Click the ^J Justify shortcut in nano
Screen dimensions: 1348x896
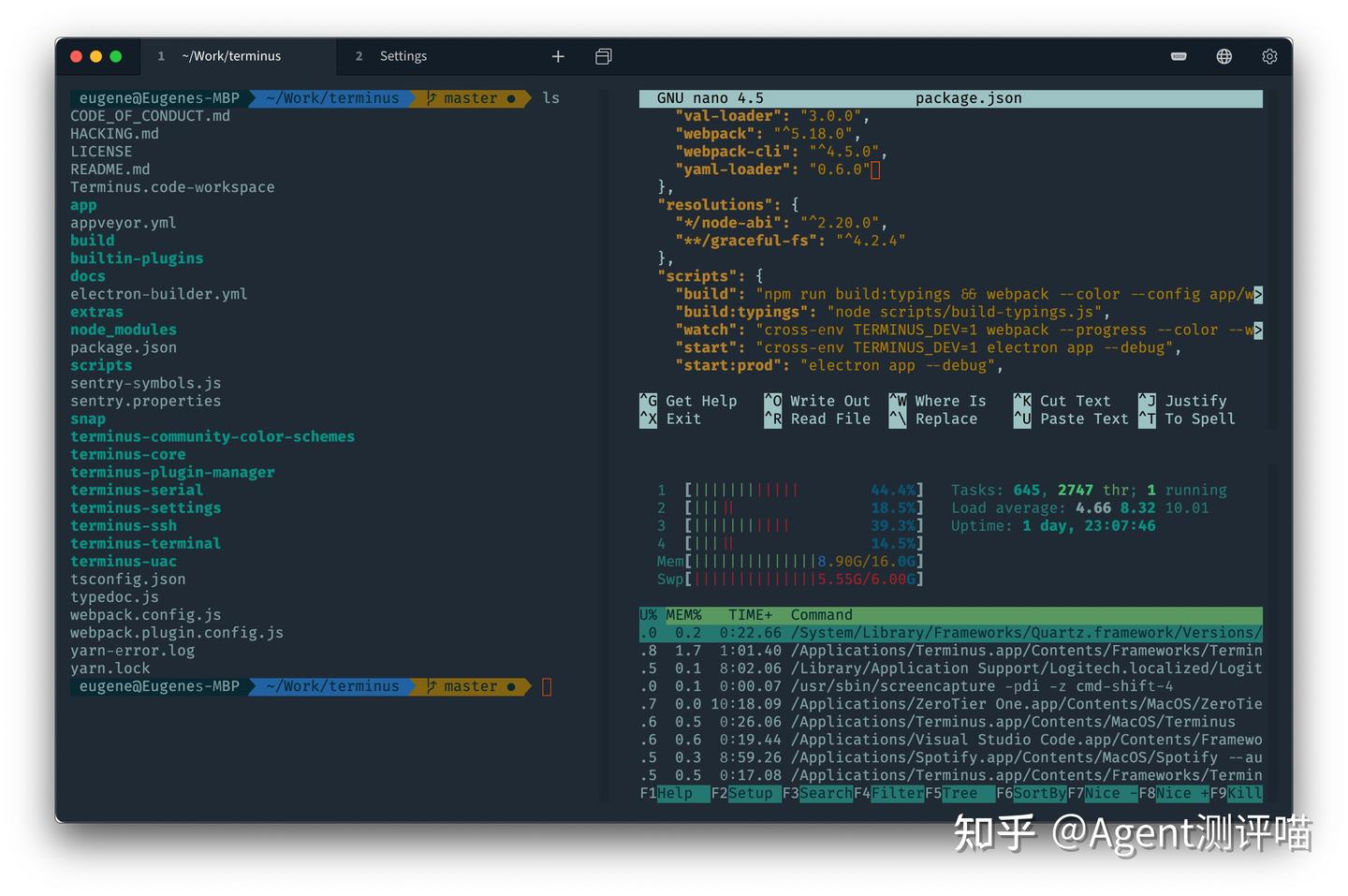[x=1182, y=402]
